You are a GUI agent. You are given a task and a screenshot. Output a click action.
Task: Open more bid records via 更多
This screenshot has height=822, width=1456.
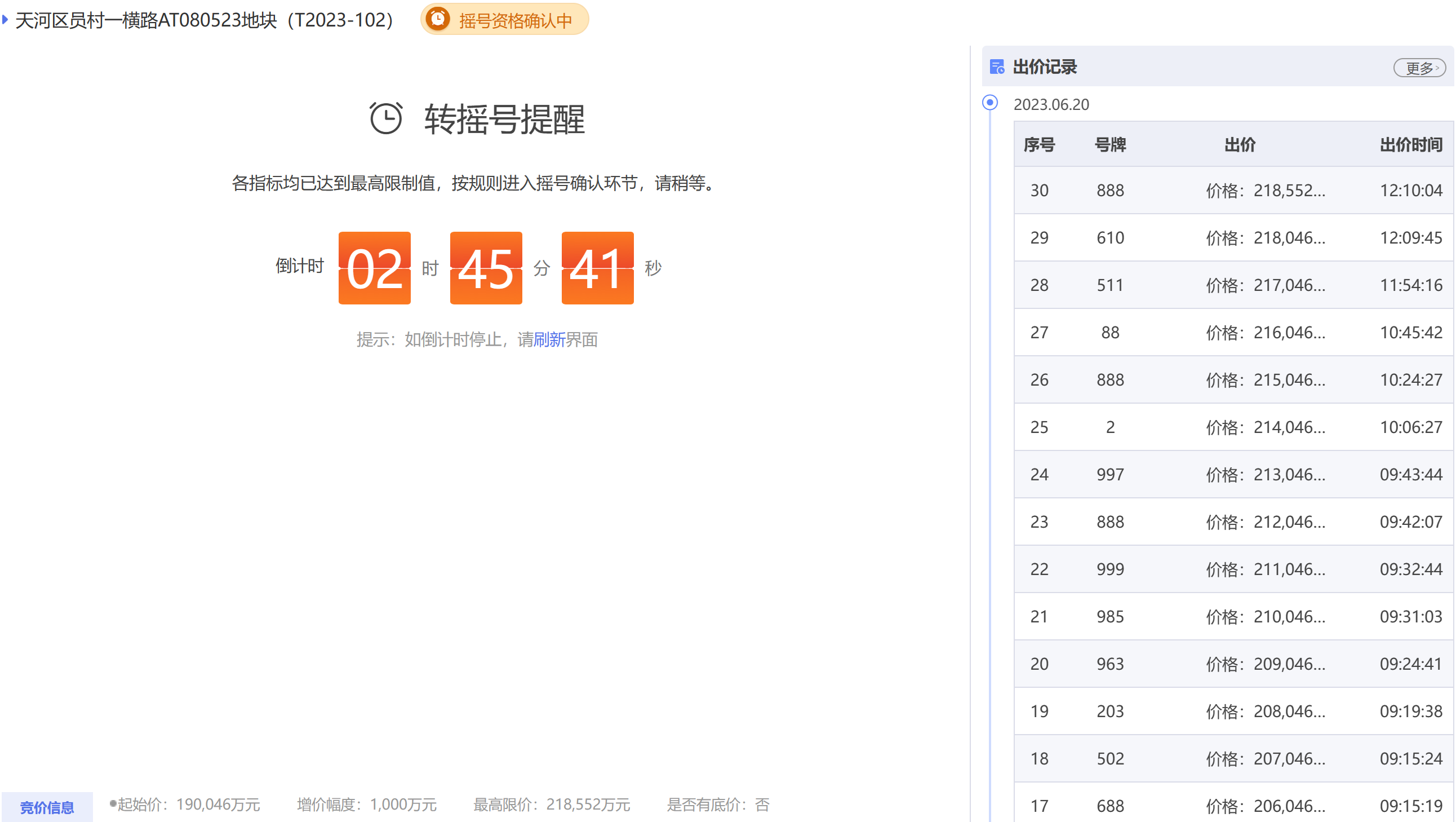(x=1419, y=68)
